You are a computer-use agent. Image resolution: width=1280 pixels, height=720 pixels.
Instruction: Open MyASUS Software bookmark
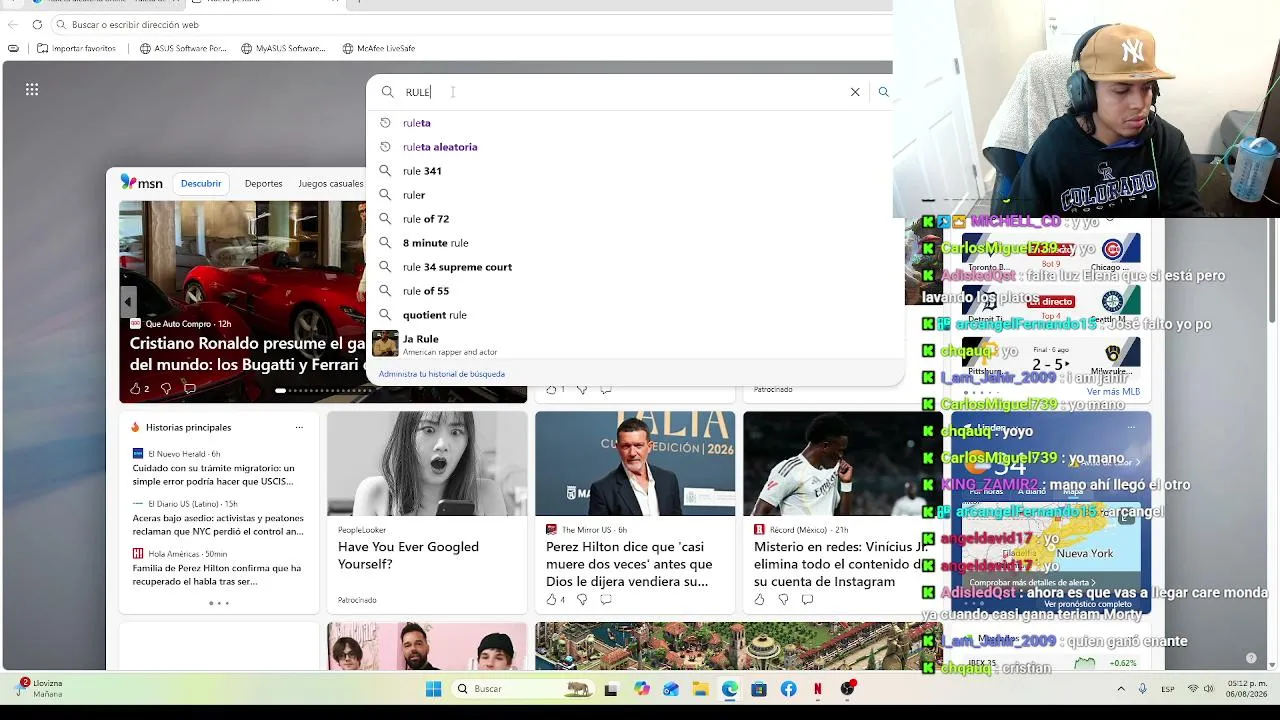[x=284, y=48]
